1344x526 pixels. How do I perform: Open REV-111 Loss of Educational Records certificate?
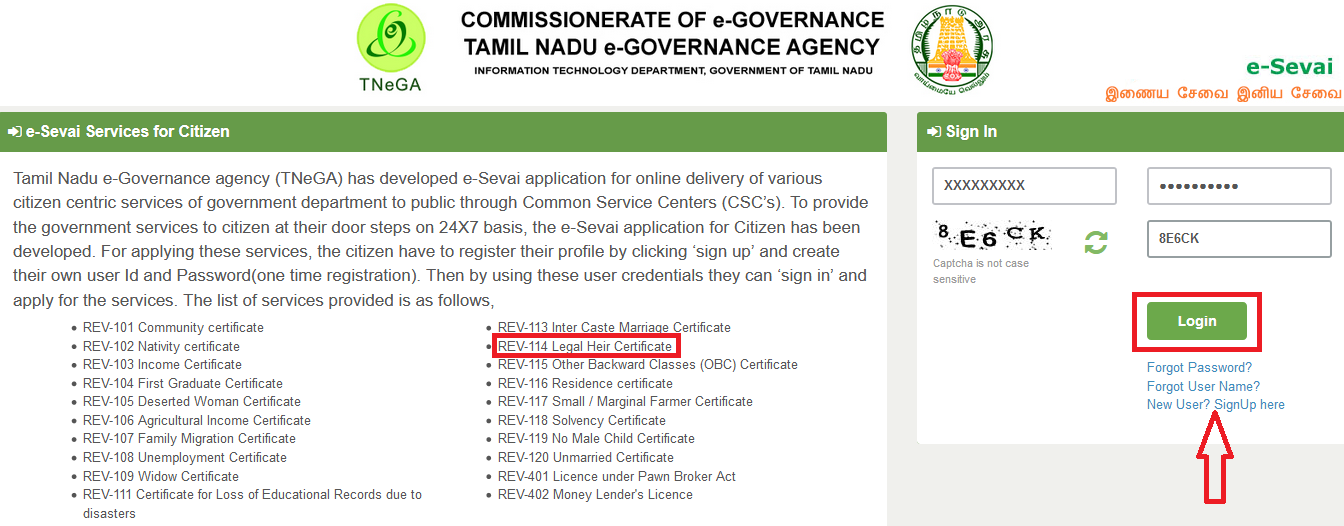[252, 503]
